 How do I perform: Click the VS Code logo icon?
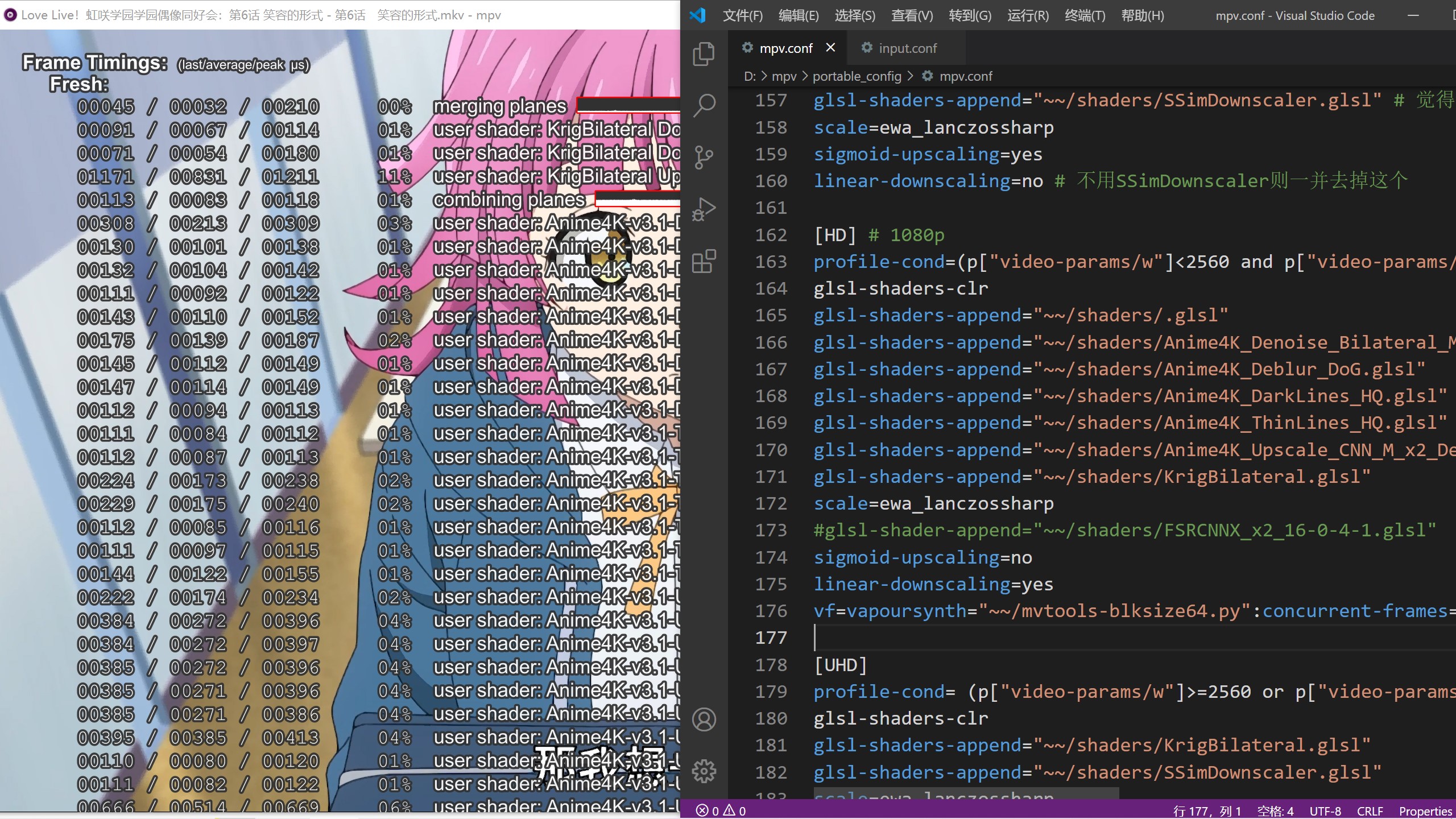(697, 15)
